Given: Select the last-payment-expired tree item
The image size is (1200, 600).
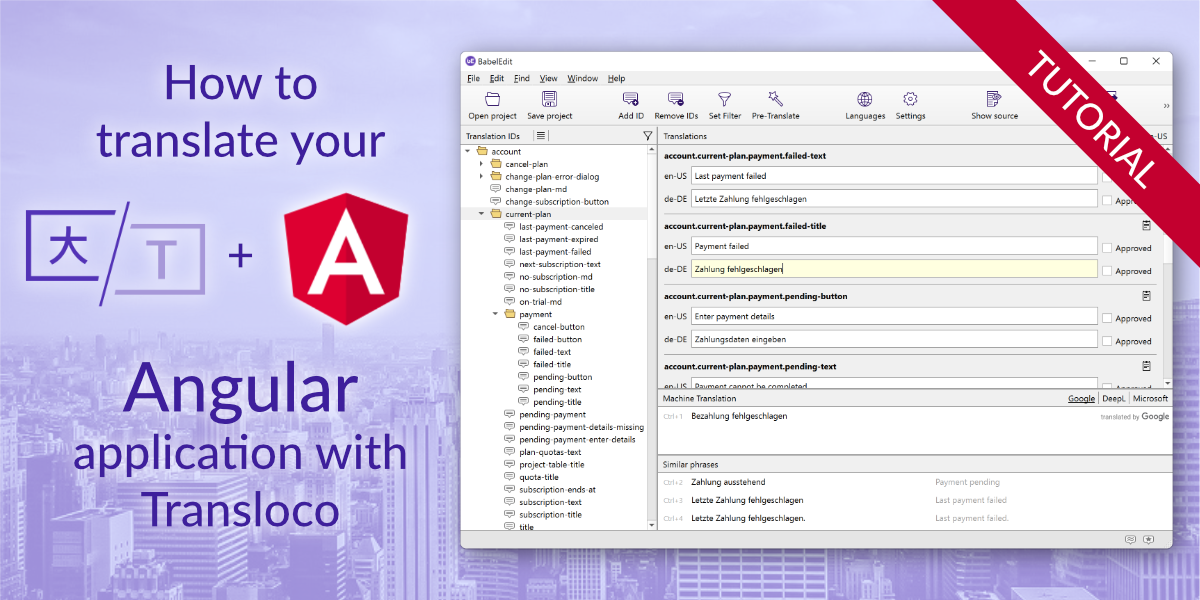Looking at the screenshot, I should (x=559, y=239).
